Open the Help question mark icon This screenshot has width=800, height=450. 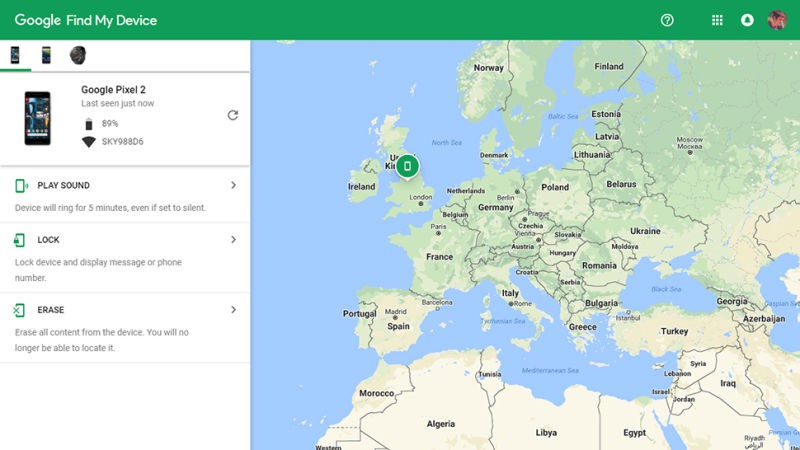click(668, 20)
